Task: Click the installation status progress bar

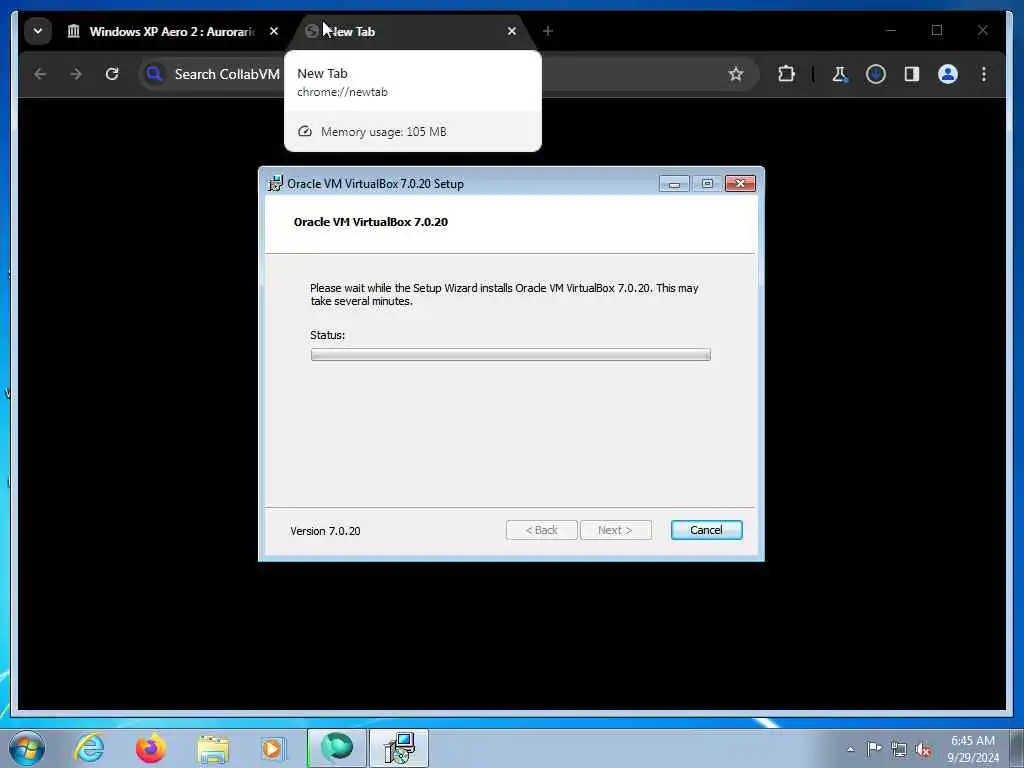Action: click(511, 355)
